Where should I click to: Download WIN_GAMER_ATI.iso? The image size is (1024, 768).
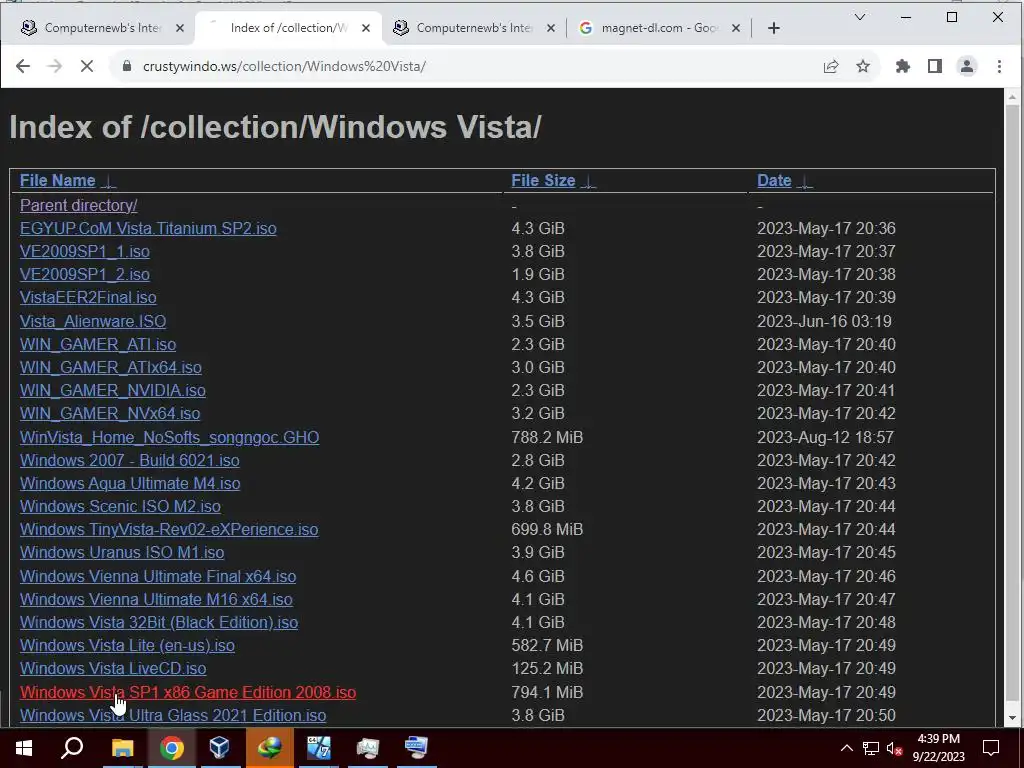coord(98,344)
